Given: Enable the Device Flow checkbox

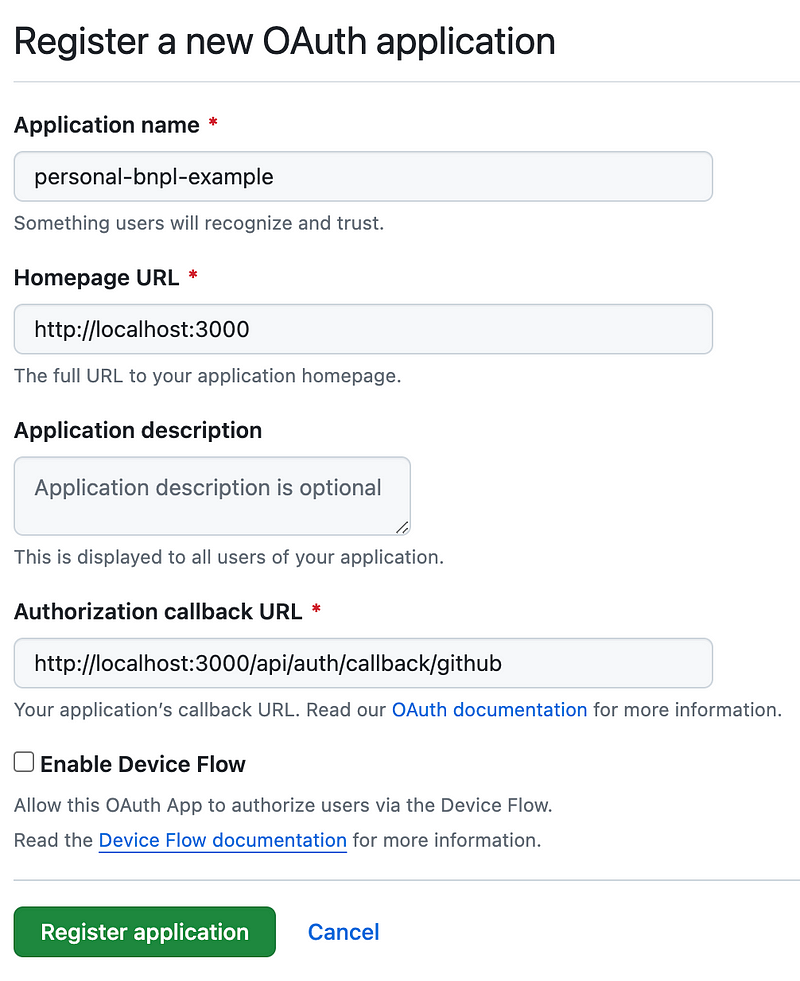Looking at the screenshot, I should point(24,763).
